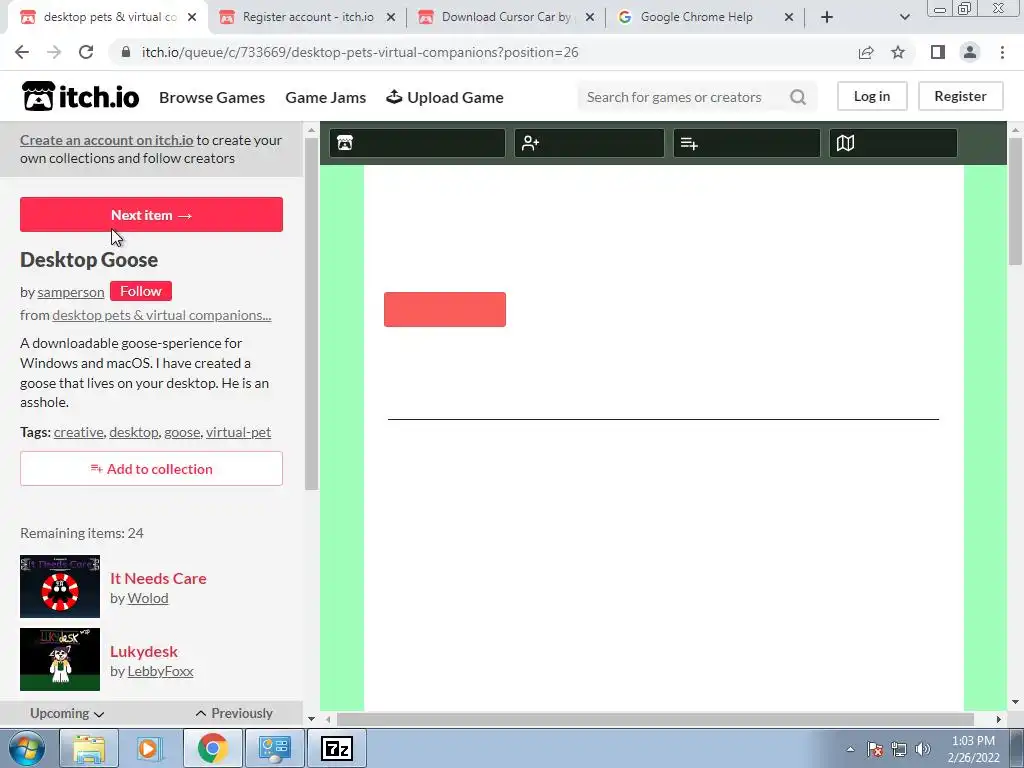Go back with browser back arrow
Screen dimensions: 1024x768
click(x=22, y=52)
